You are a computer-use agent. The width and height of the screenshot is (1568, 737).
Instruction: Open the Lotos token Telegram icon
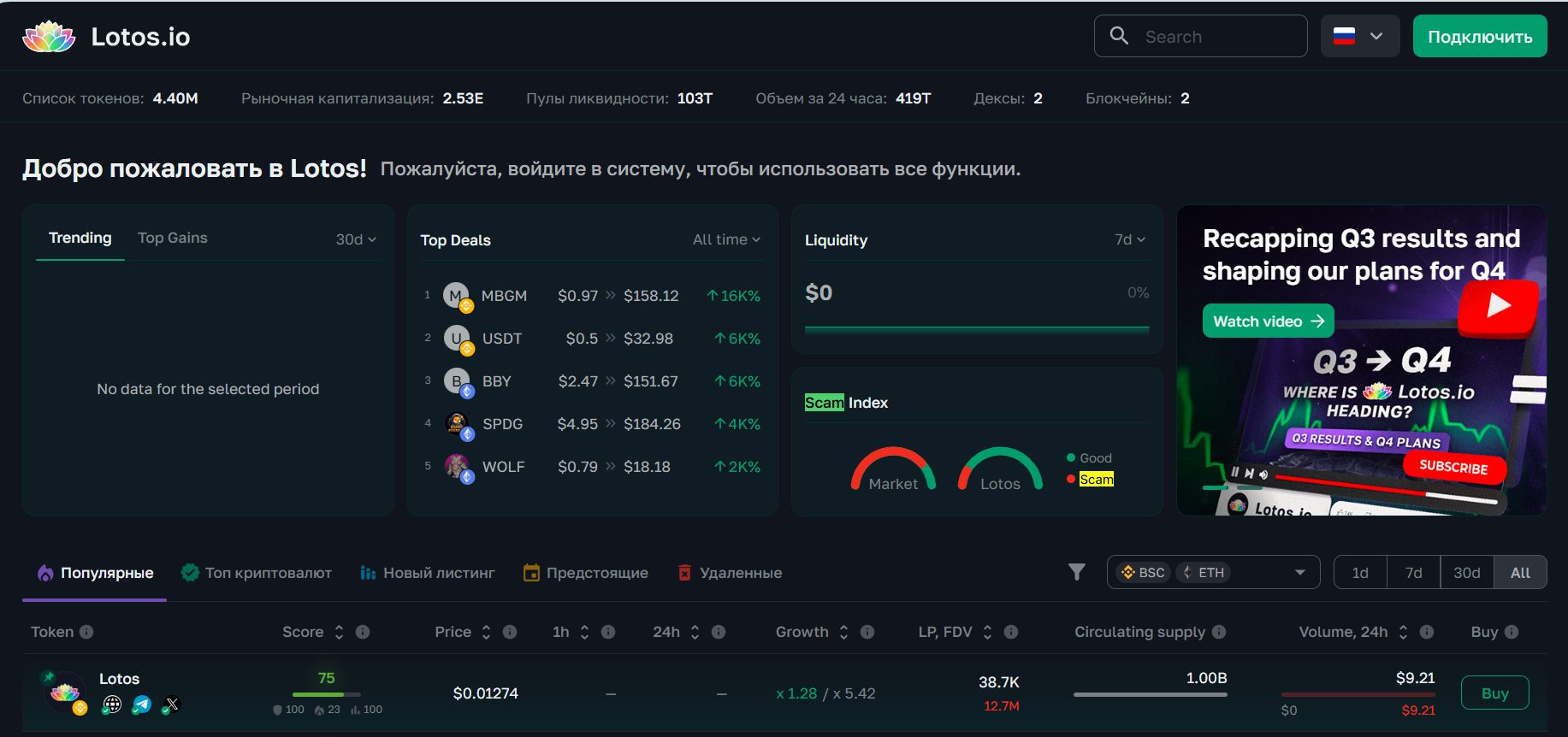[x=142, y=705]
